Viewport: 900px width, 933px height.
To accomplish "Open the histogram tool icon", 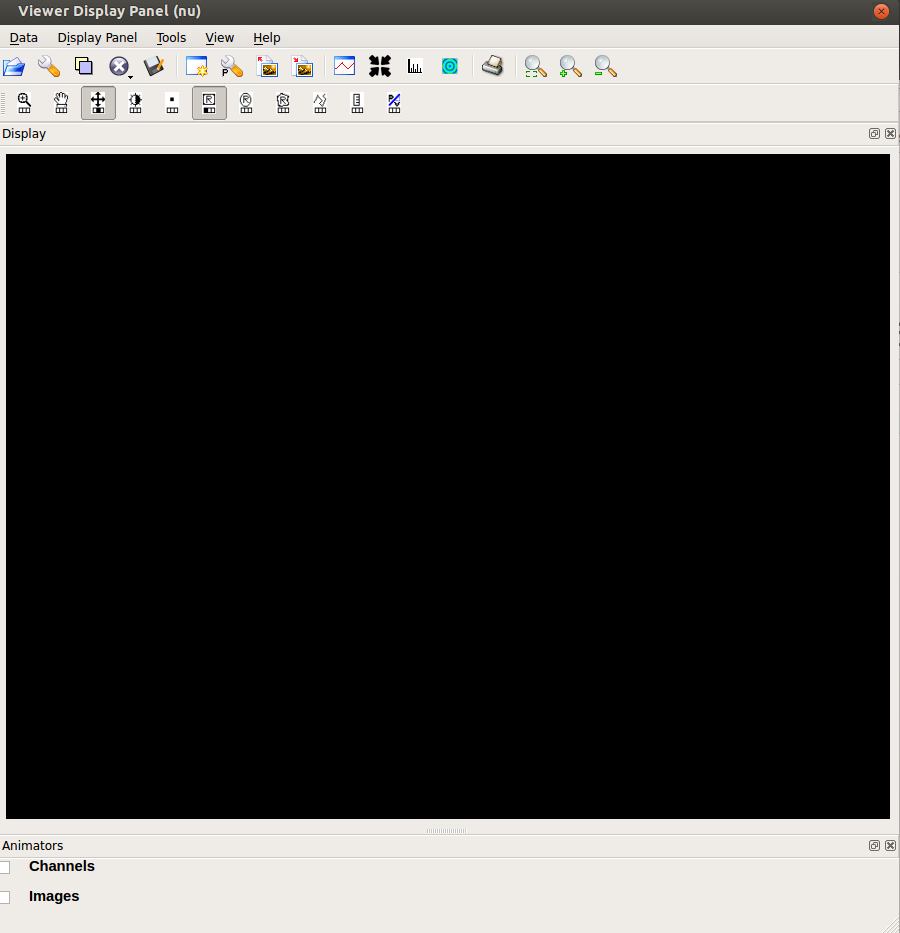I will 415,66.
